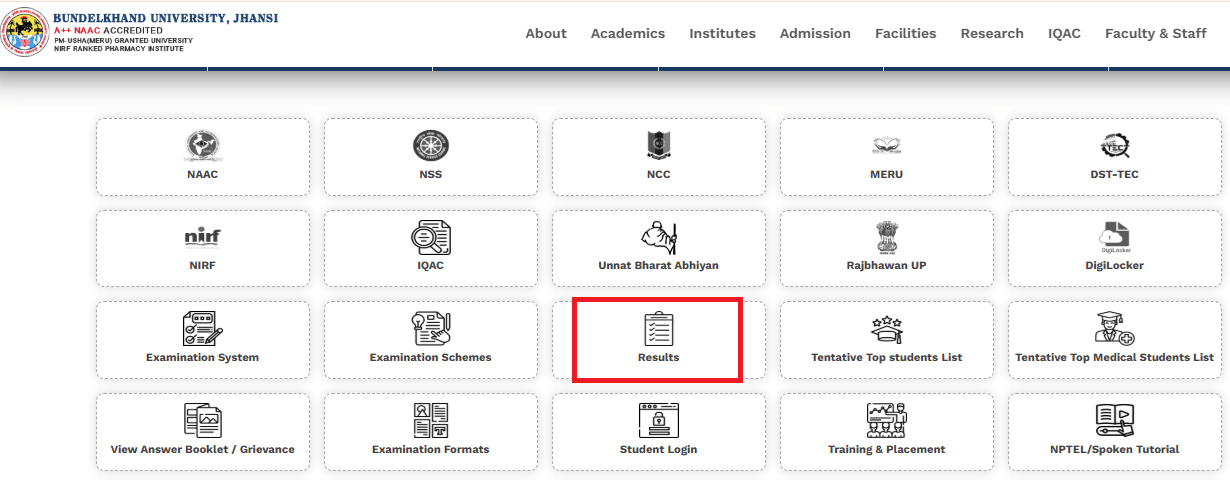The height and width of the screenshot is (480, 1230).
Task: Open the Rajbhawan UP label link
Action: [x=887, y=265]
